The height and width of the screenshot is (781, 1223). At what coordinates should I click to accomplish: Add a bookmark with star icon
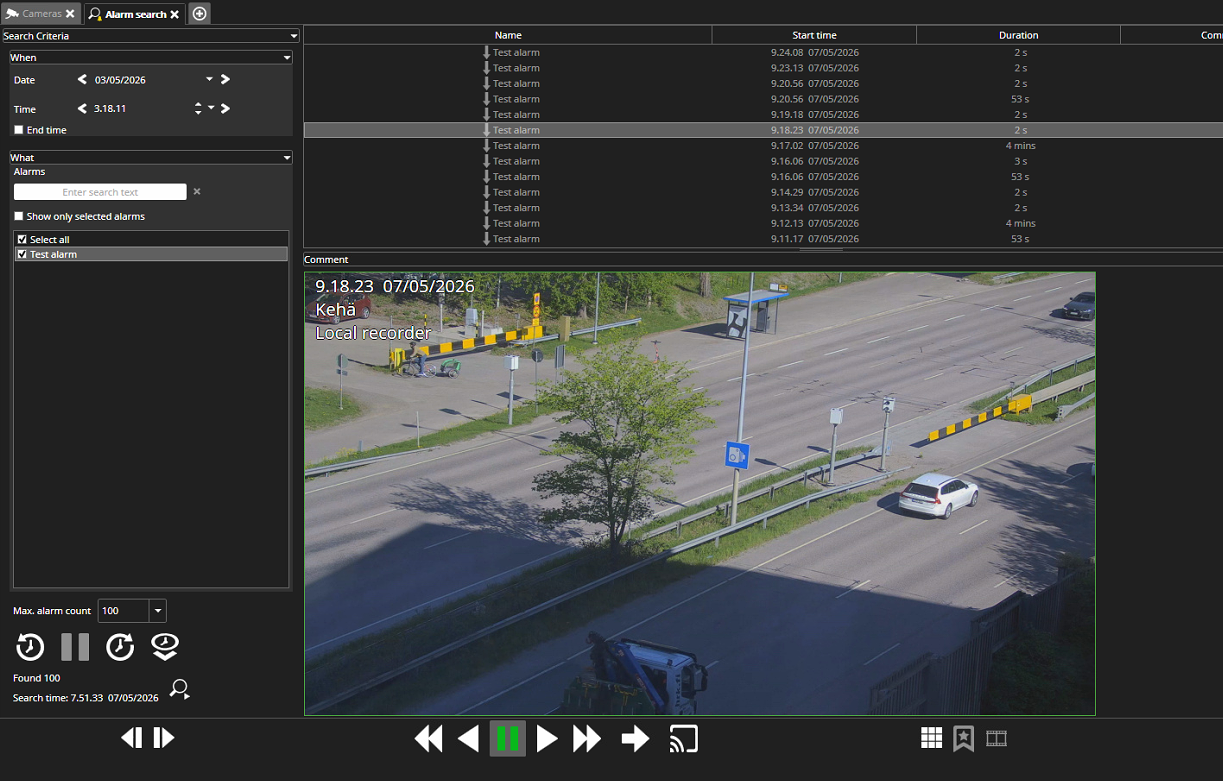(x=963, y=738)
